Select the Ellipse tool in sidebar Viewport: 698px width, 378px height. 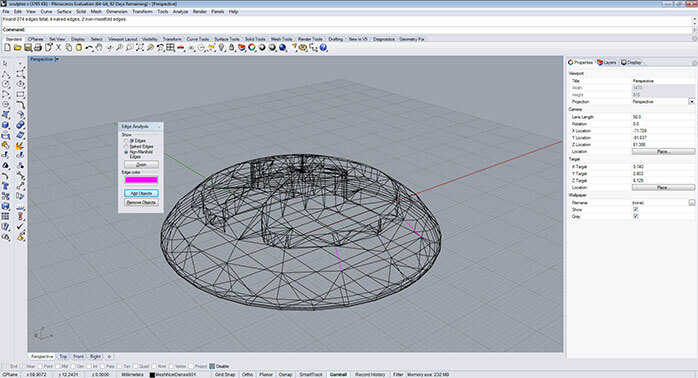[x=20, y=84]
